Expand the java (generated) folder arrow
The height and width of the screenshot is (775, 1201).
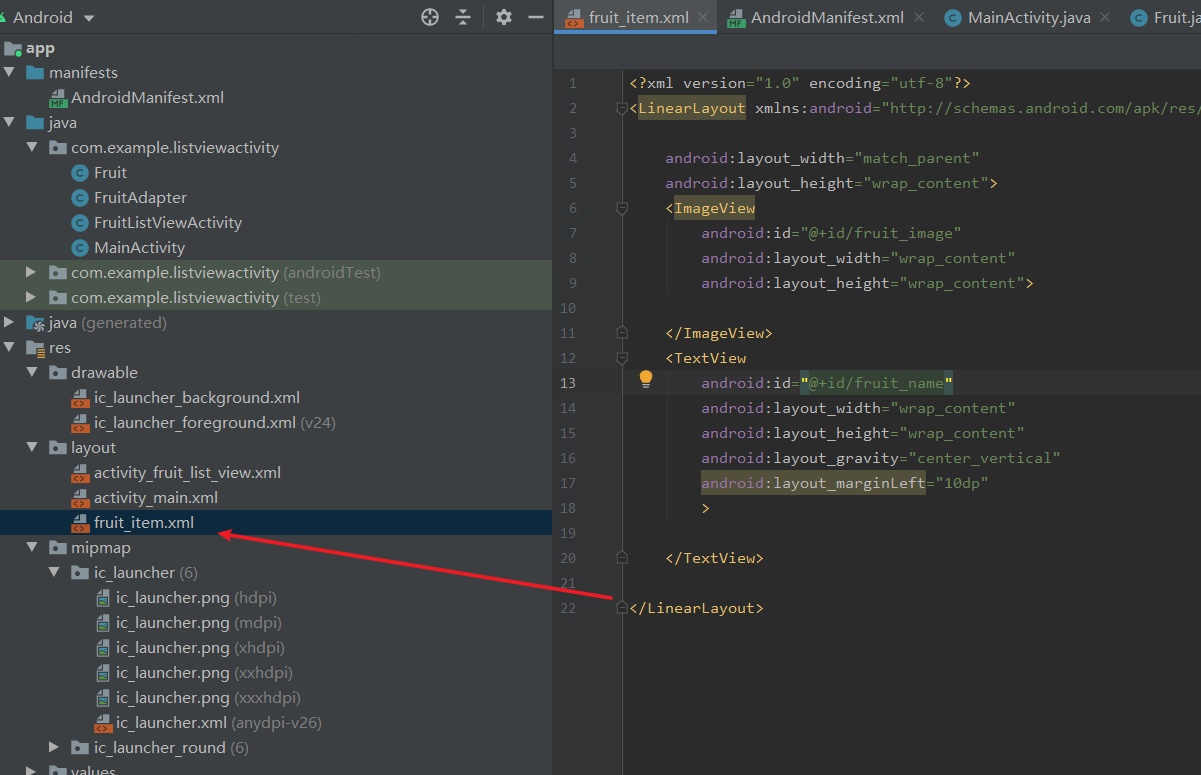tap(10, 323)
